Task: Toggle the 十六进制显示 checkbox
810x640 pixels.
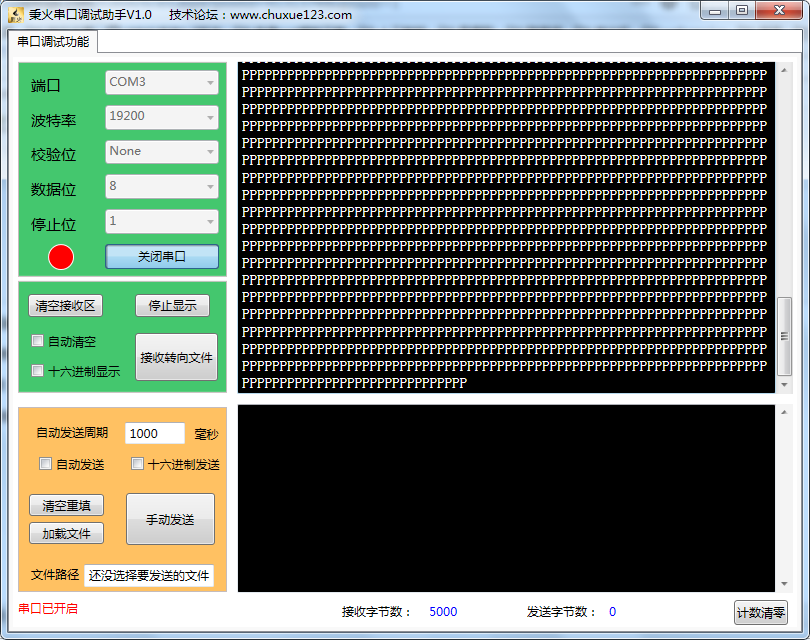Action: click(37, 370)
